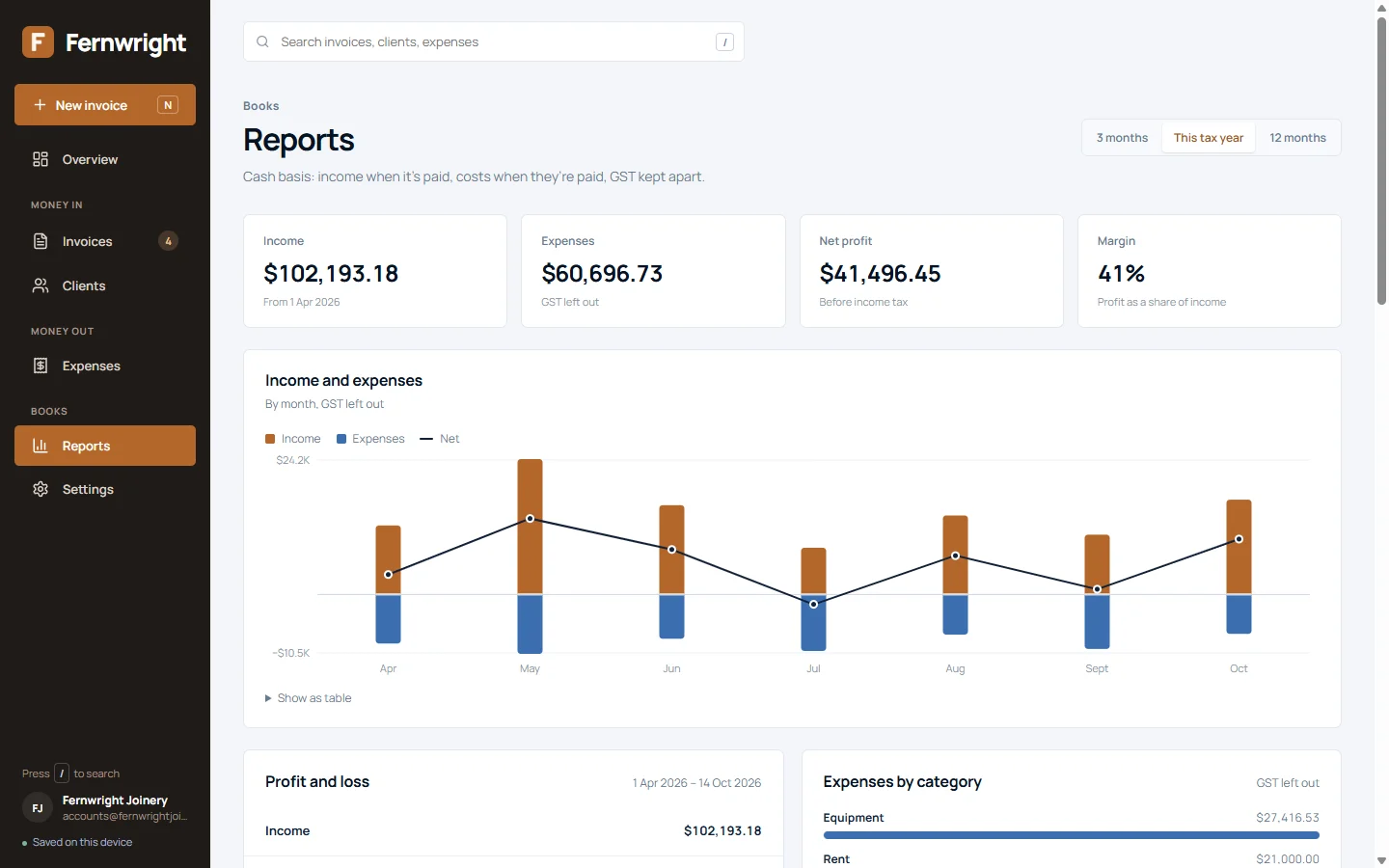Screen dimensions: 1389x868
Task: Open the Overview page
Action: pyautogui.click(x=105, y=159)
